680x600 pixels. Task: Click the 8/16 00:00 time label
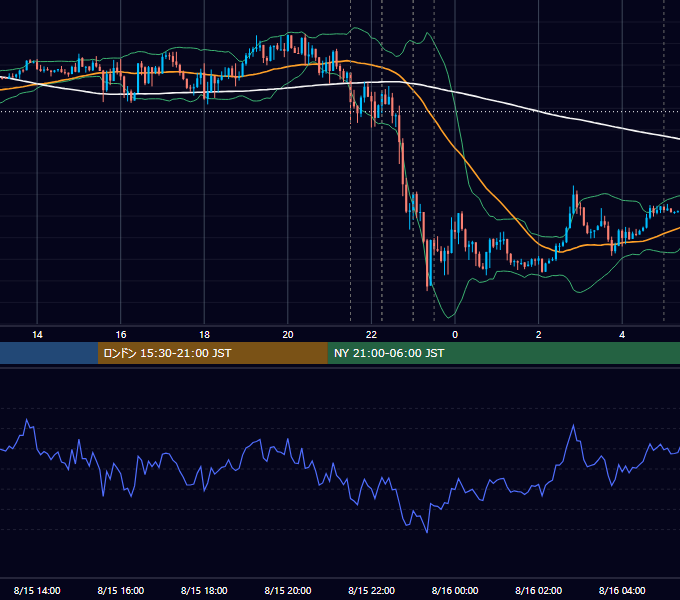455,590
